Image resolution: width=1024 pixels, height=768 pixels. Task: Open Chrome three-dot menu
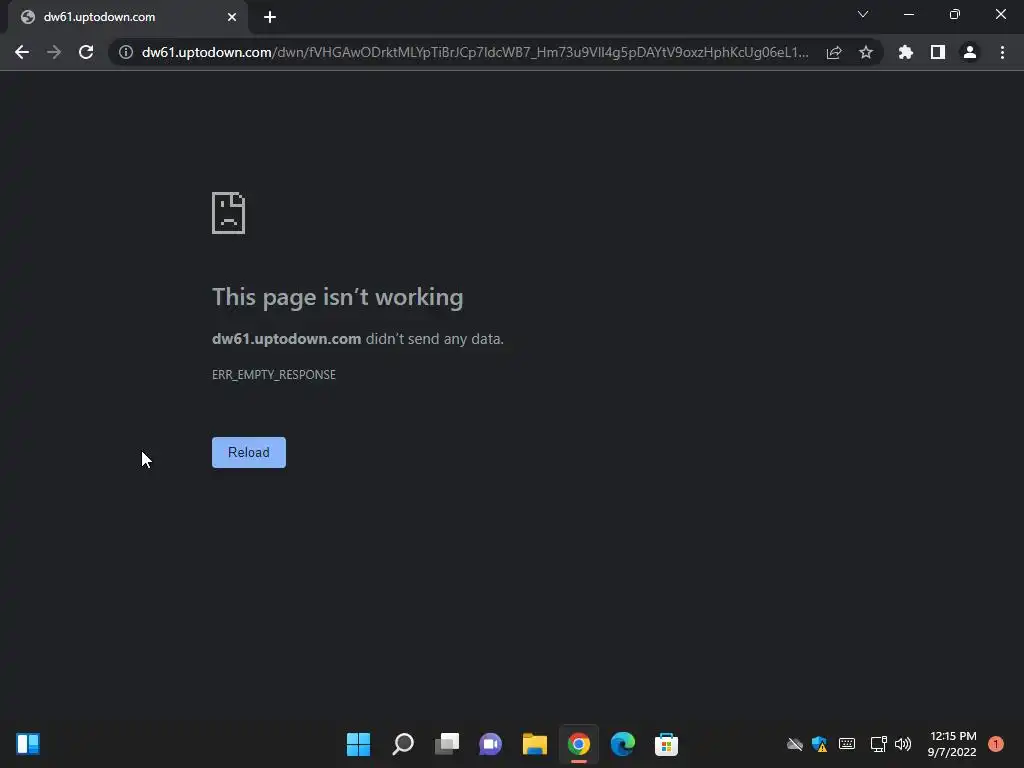(1002, 52)
